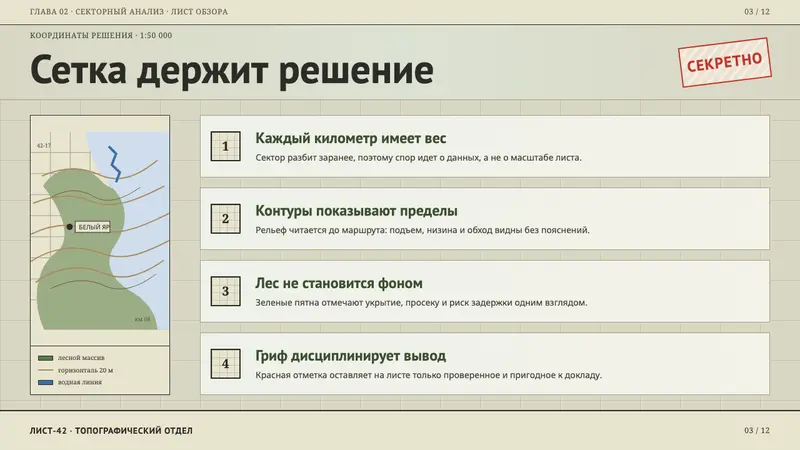Click the title Сетка держит решение
This screenshot has width=800, height=450.
pos(232,70)
